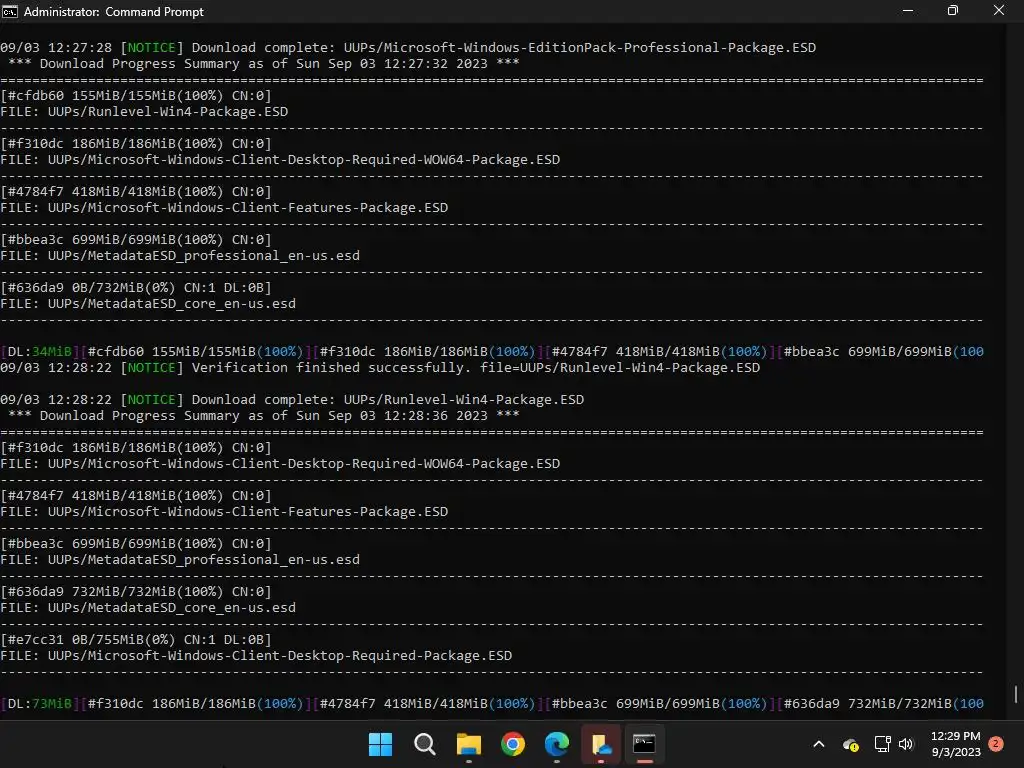
Task: Open the file-transfer app taskbar icon beside Edge
Action: pos(601,744)
